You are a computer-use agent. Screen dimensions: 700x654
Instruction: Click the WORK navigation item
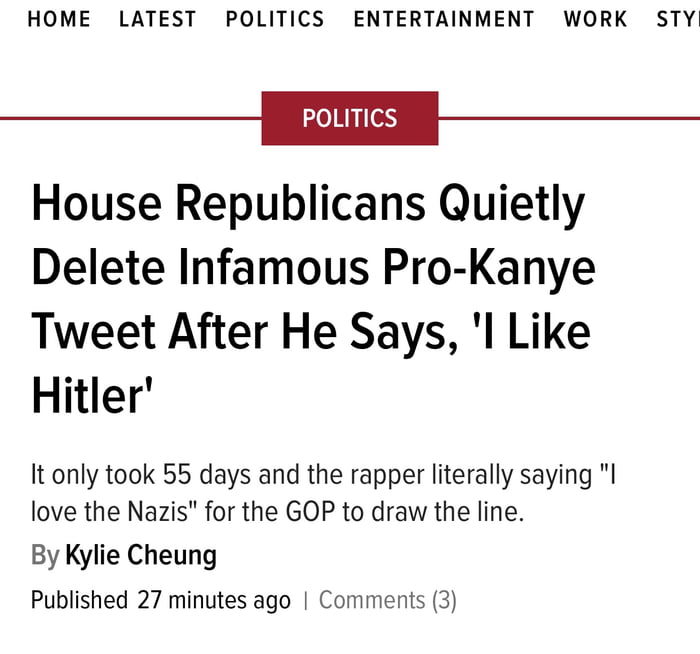[x=595, y=19]
